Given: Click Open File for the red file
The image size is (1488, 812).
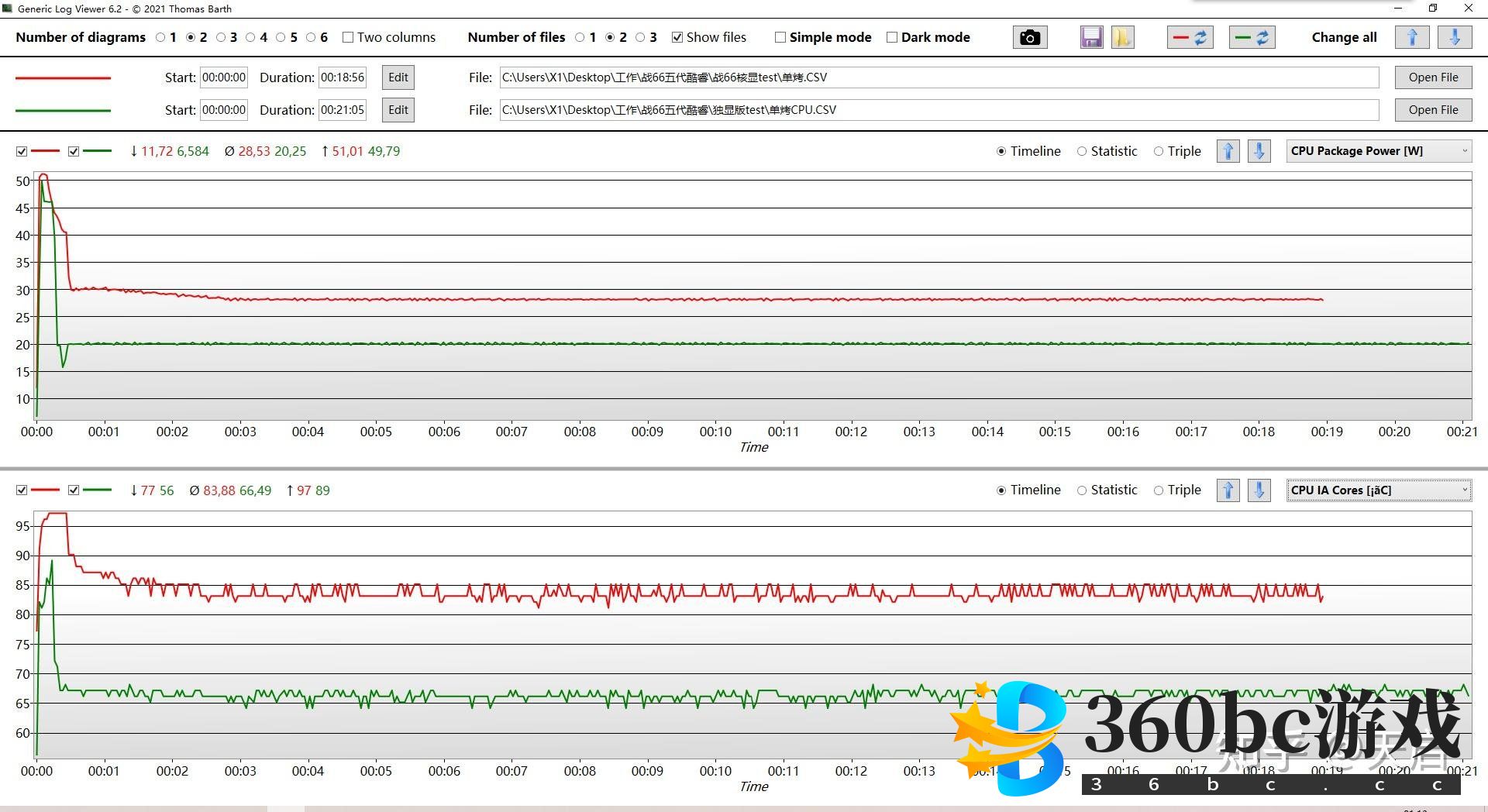Looking at the screenshot, I should pos(1432,77).
